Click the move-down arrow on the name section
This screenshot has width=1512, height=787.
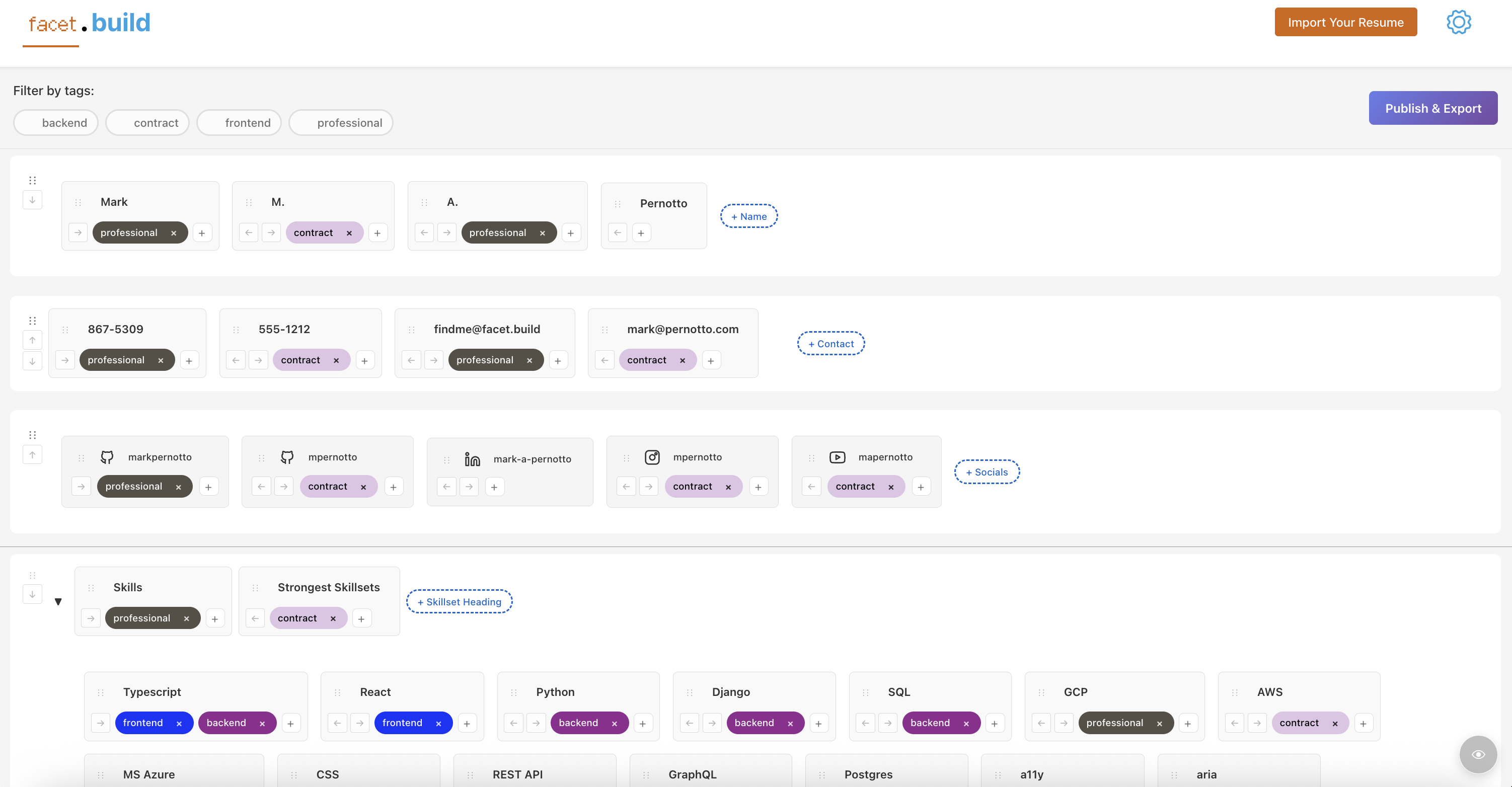pos(32,200)
